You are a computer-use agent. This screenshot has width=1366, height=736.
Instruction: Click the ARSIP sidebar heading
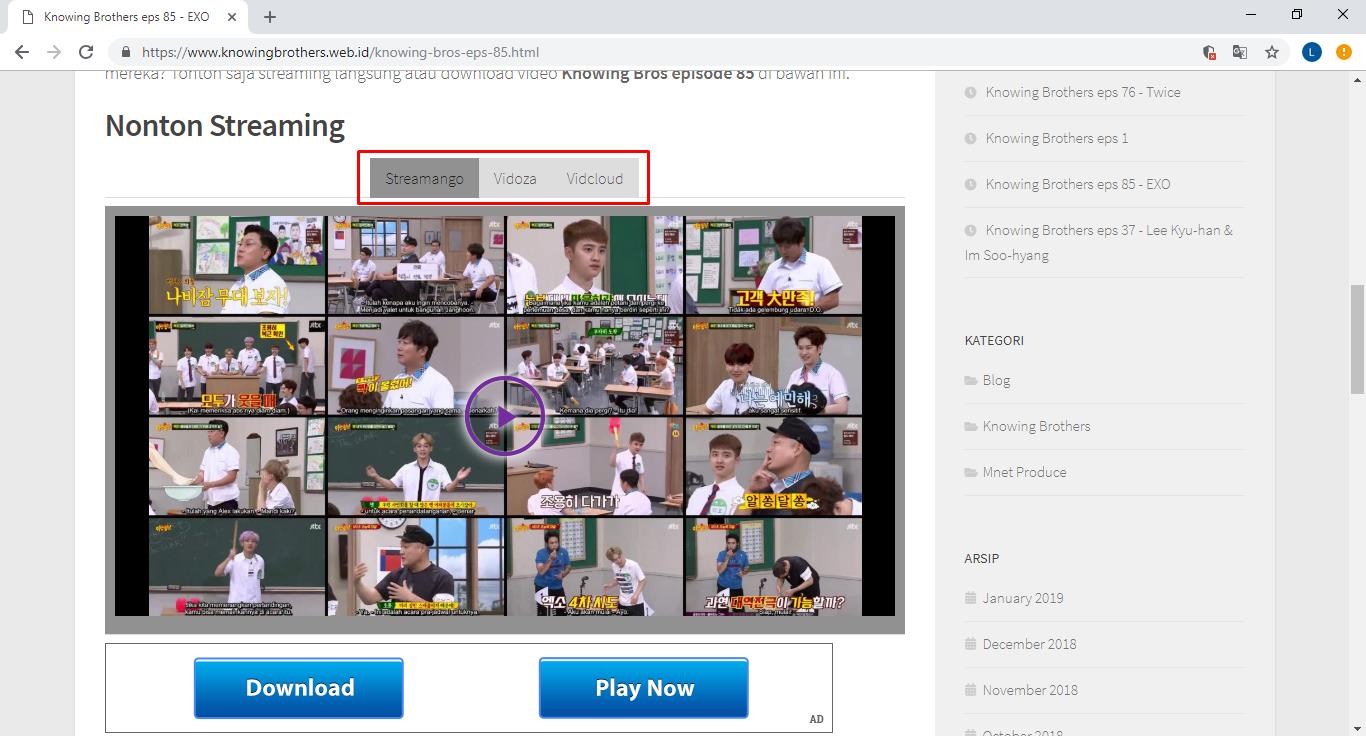[x=981, y=558]
